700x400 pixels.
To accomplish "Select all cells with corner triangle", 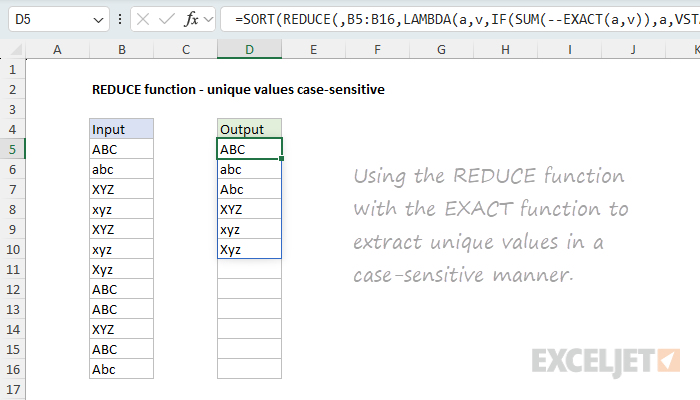I will pos(14,49).
